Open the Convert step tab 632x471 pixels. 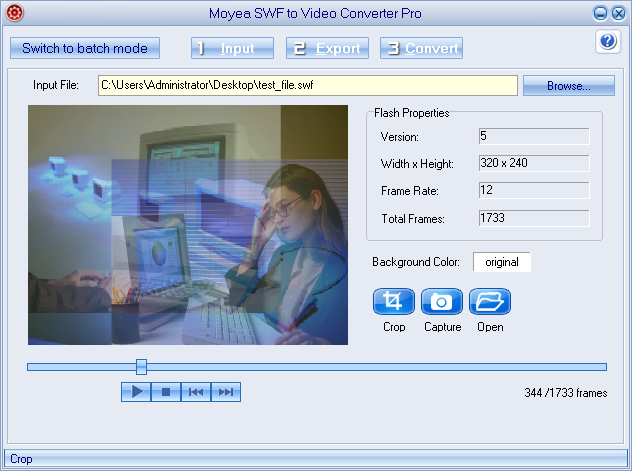point(421,48)
